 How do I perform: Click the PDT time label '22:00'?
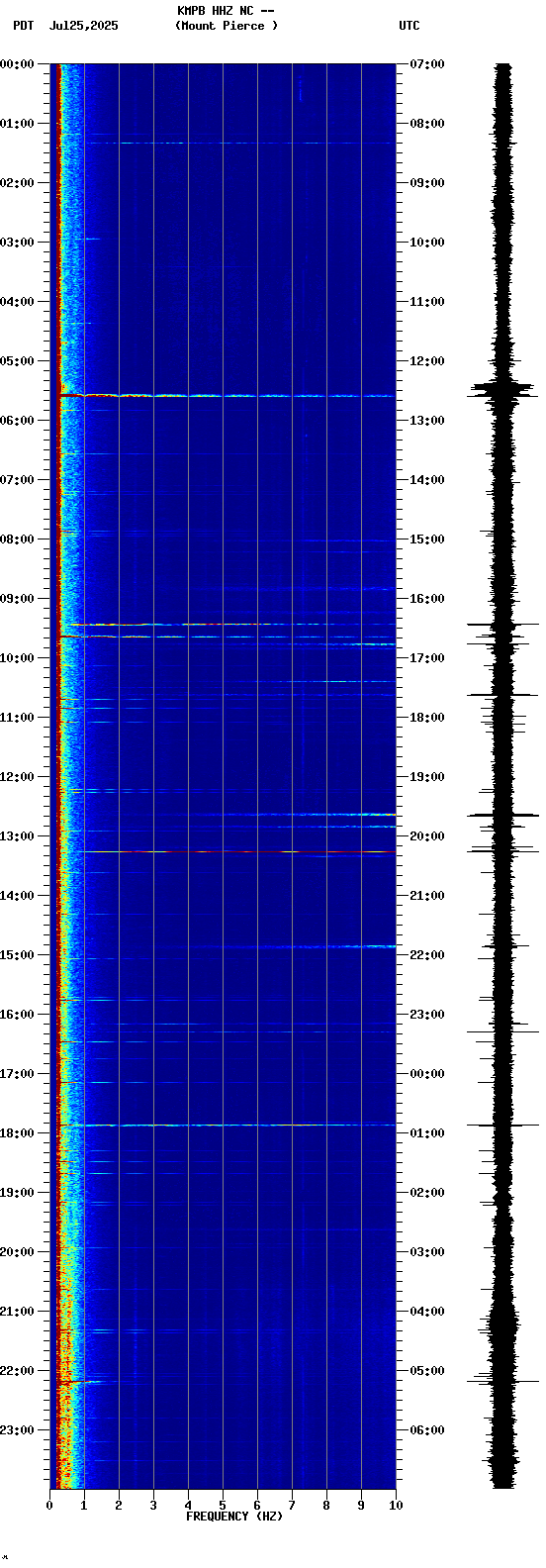tap(17, 1371)
